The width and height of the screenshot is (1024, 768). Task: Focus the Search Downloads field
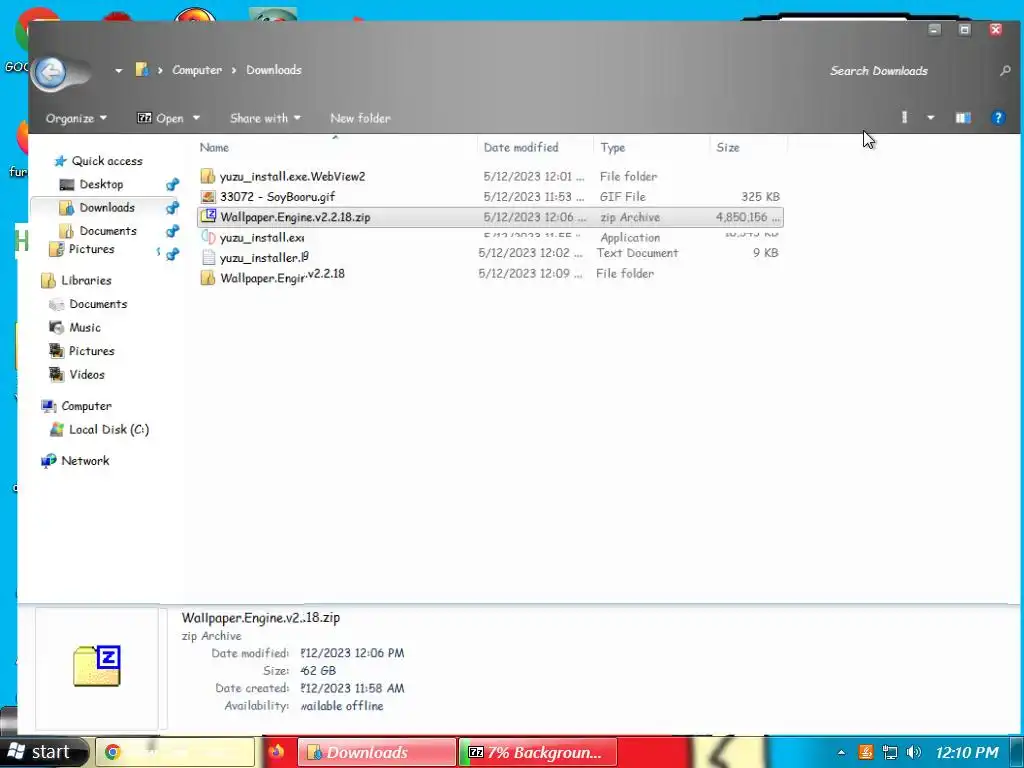pyautogui.click(x=878, y=71)
